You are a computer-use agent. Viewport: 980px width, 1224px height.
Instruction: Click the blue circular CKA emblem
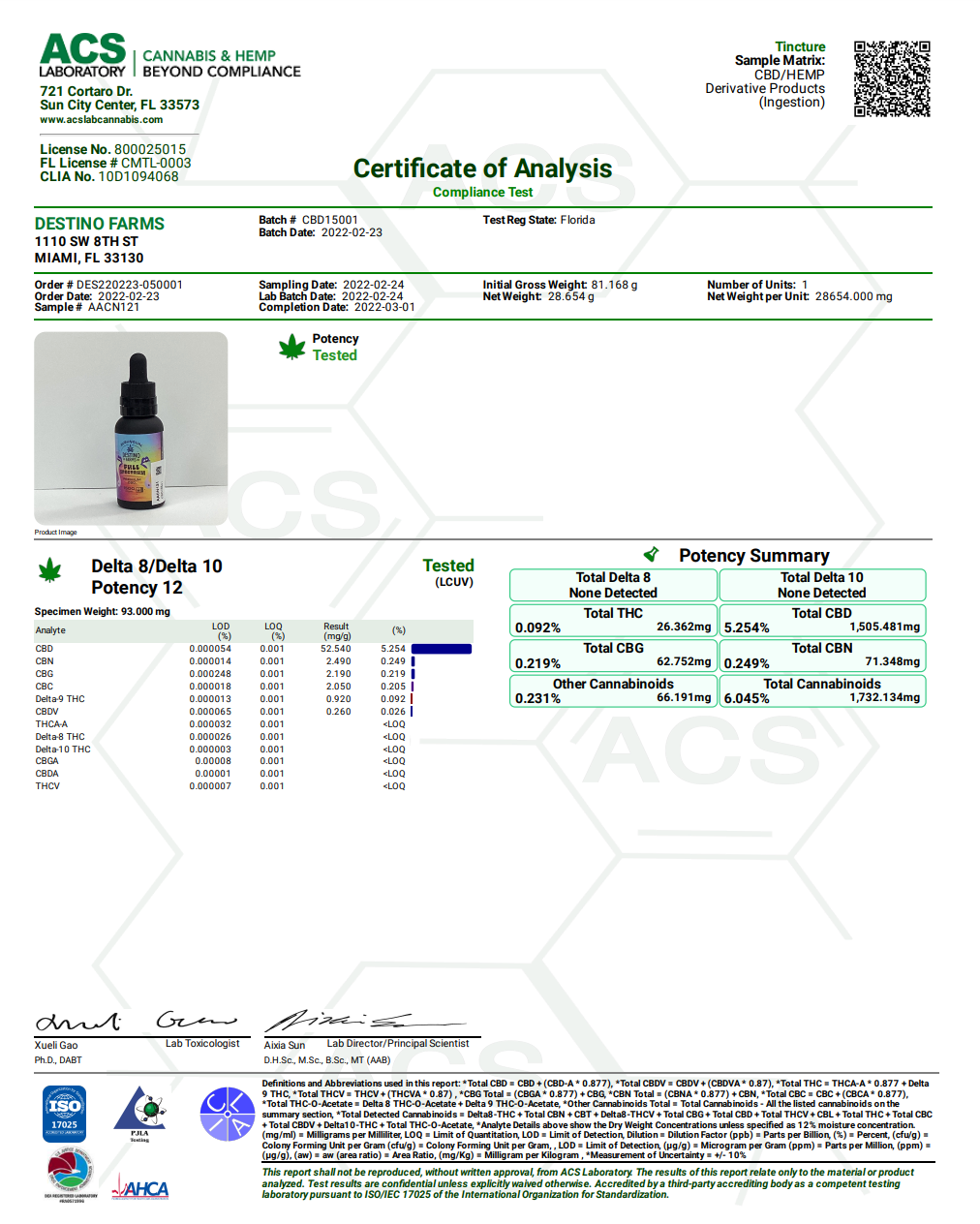click(227, 1114)
